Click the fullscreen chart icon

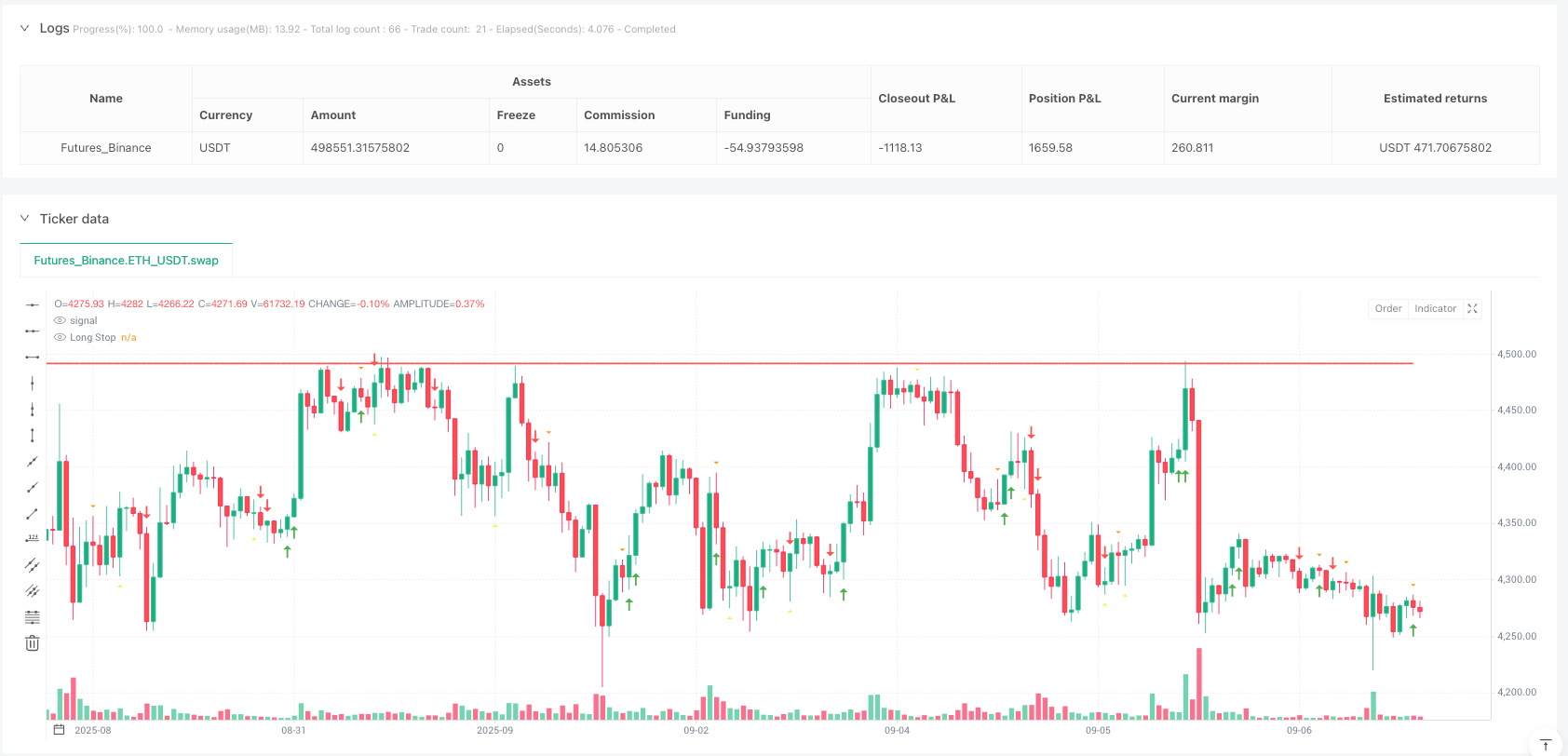coord(1472,308)
